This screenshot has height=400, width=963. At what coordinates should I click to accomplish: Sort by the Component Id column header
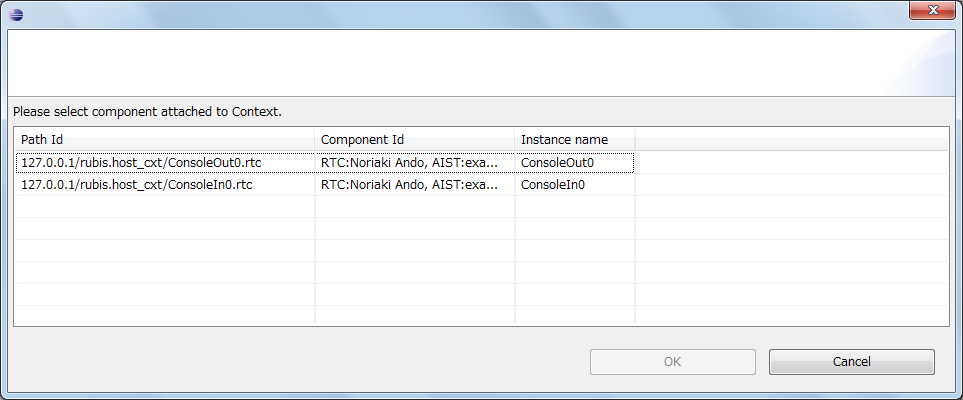coord(415,139)
